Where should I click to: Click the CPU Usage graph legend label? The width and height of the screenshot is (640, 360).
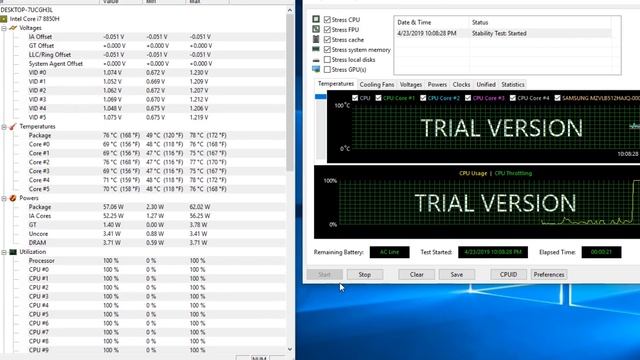[473, 173]
